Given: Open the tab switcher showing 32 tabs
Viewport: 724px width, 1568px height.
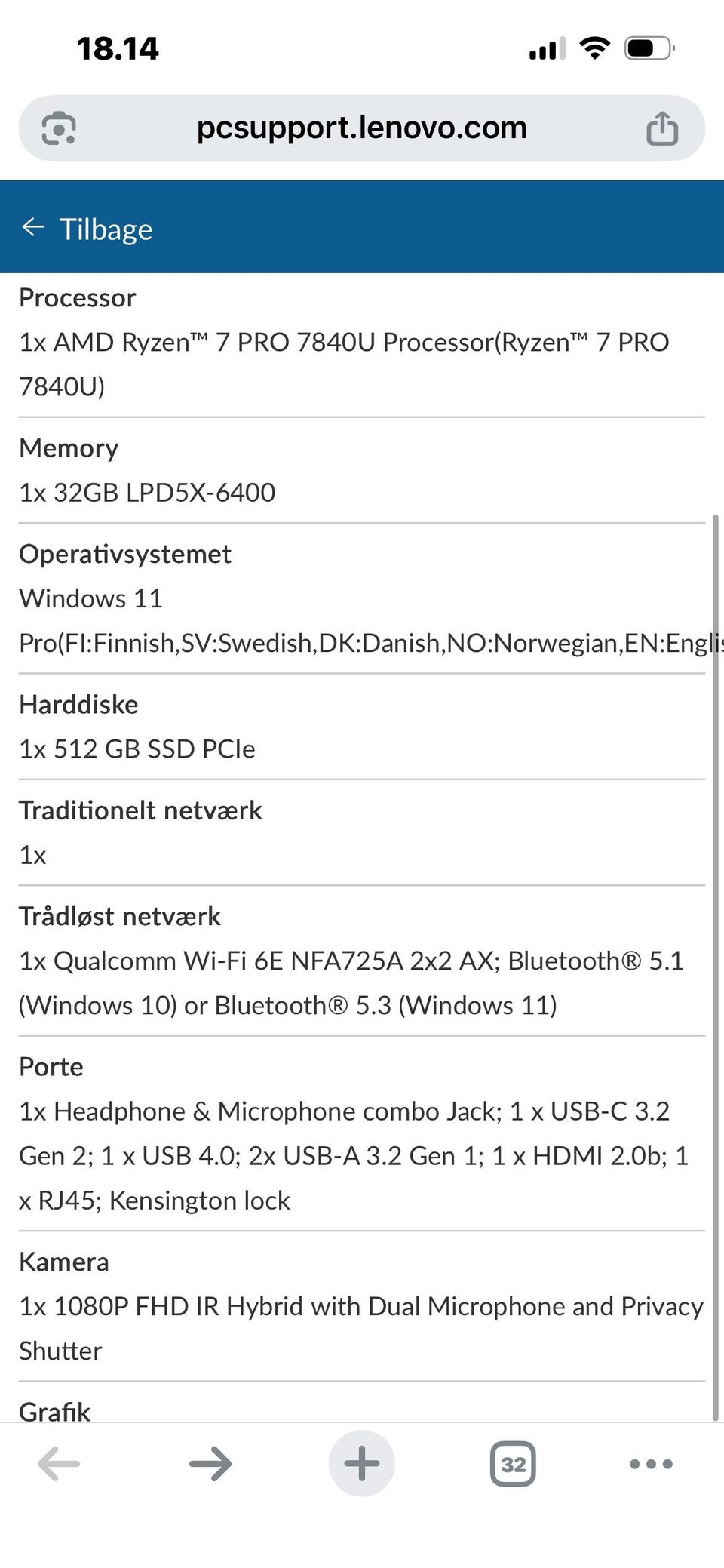Looking at the screenshot, I should tap(513, 1464).
